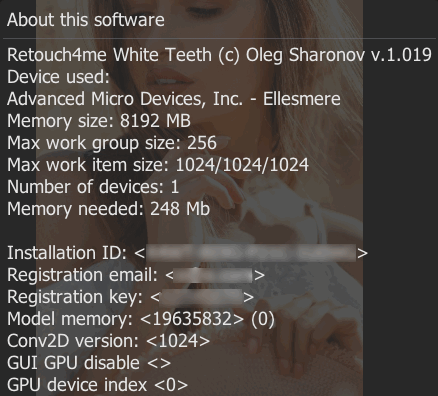The width and height of the screenshot is (438, 396).
Task: Click the blurred Registration email value
Action: (x=213, y=275)
